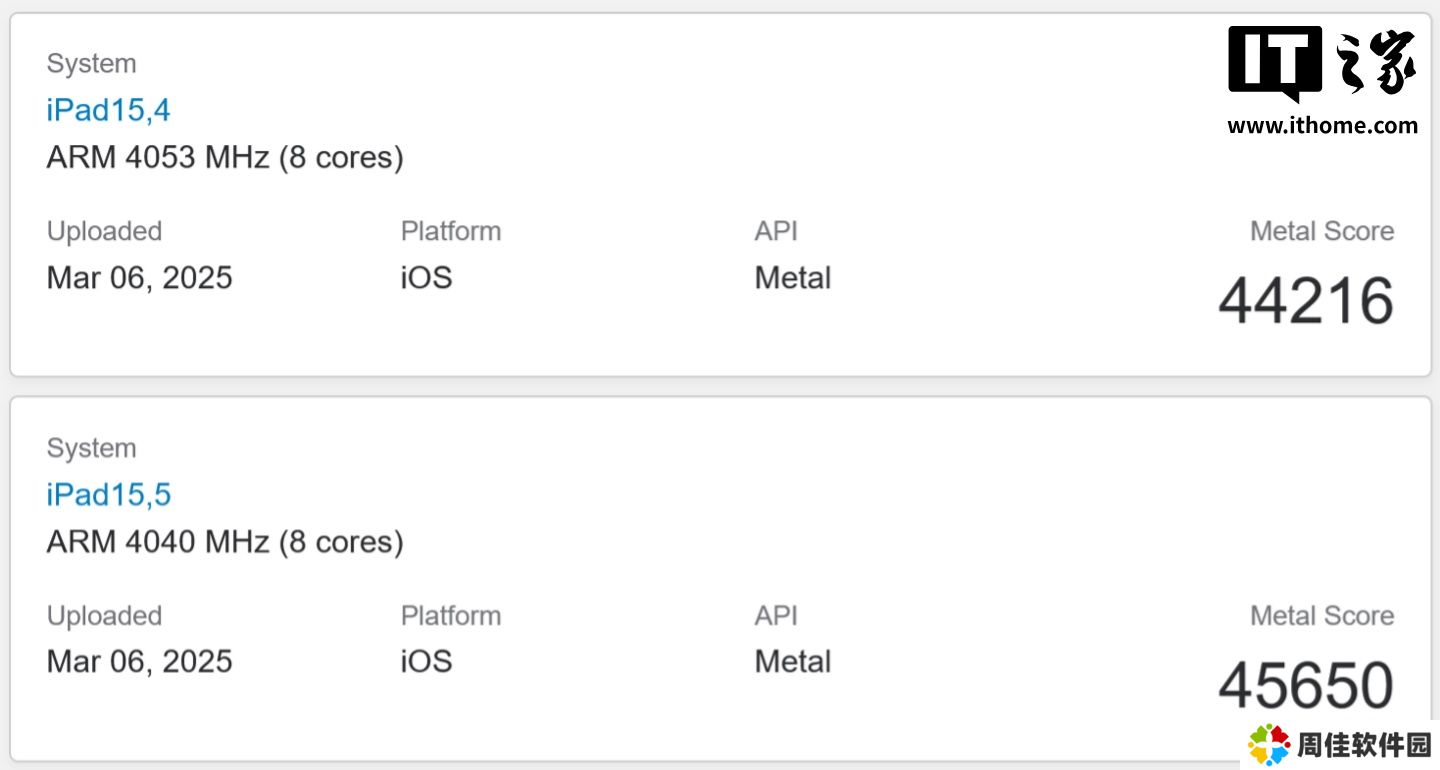Select the Metal Score 44216 value
Image resolution: width=1440 pixels, height=770 pixels.
pyautogui.click(x=1306, y=300)
